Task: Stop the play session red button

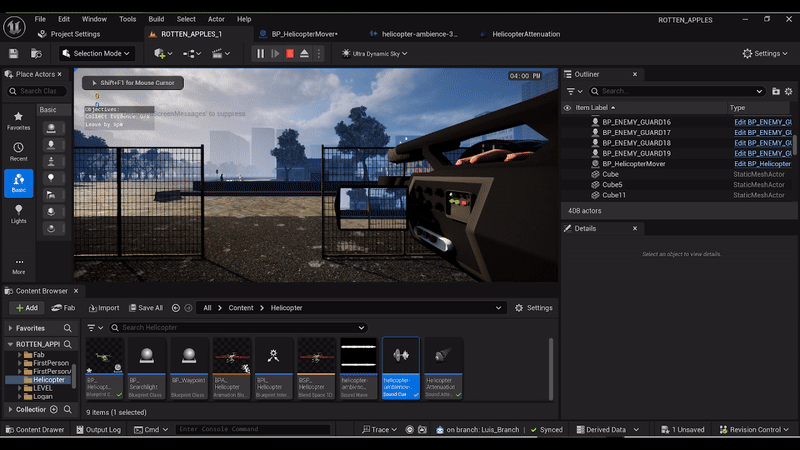Action: [290, 54]
